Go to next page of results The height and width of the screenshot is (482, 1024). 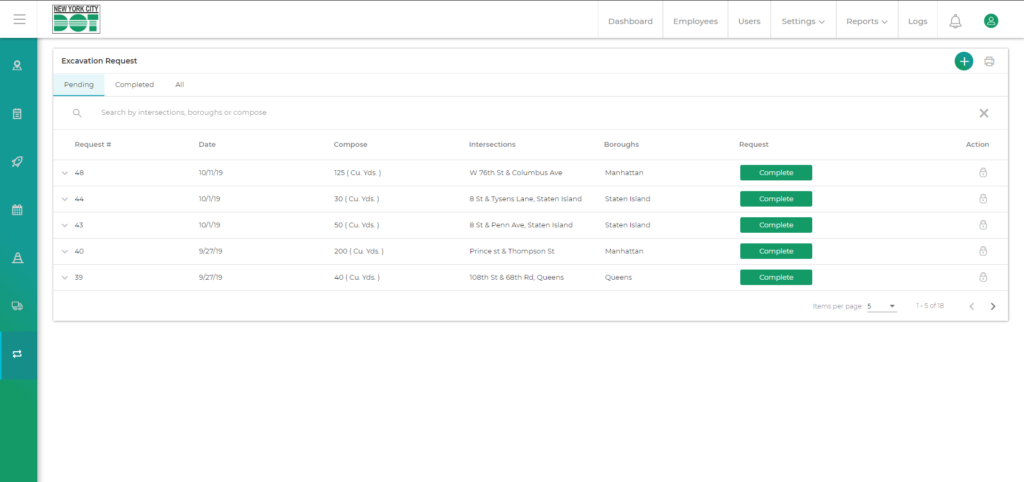992,306
